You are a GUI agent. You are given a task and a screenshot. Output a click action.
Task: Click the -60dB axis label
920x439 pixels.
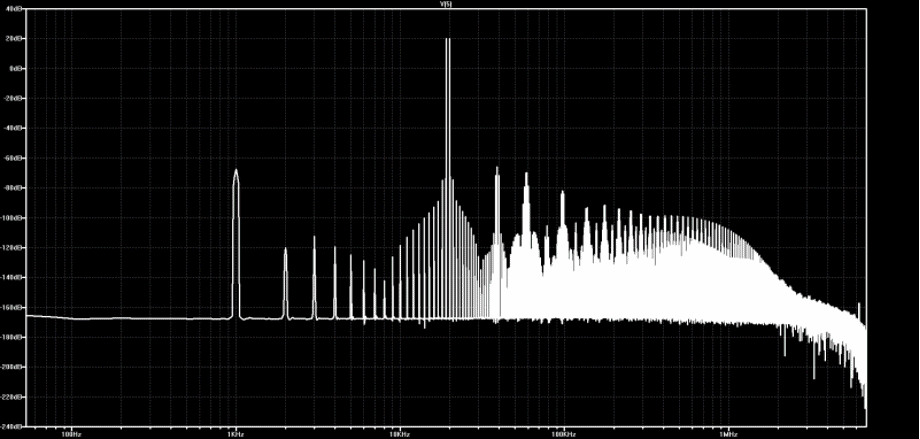coord(14,158)
